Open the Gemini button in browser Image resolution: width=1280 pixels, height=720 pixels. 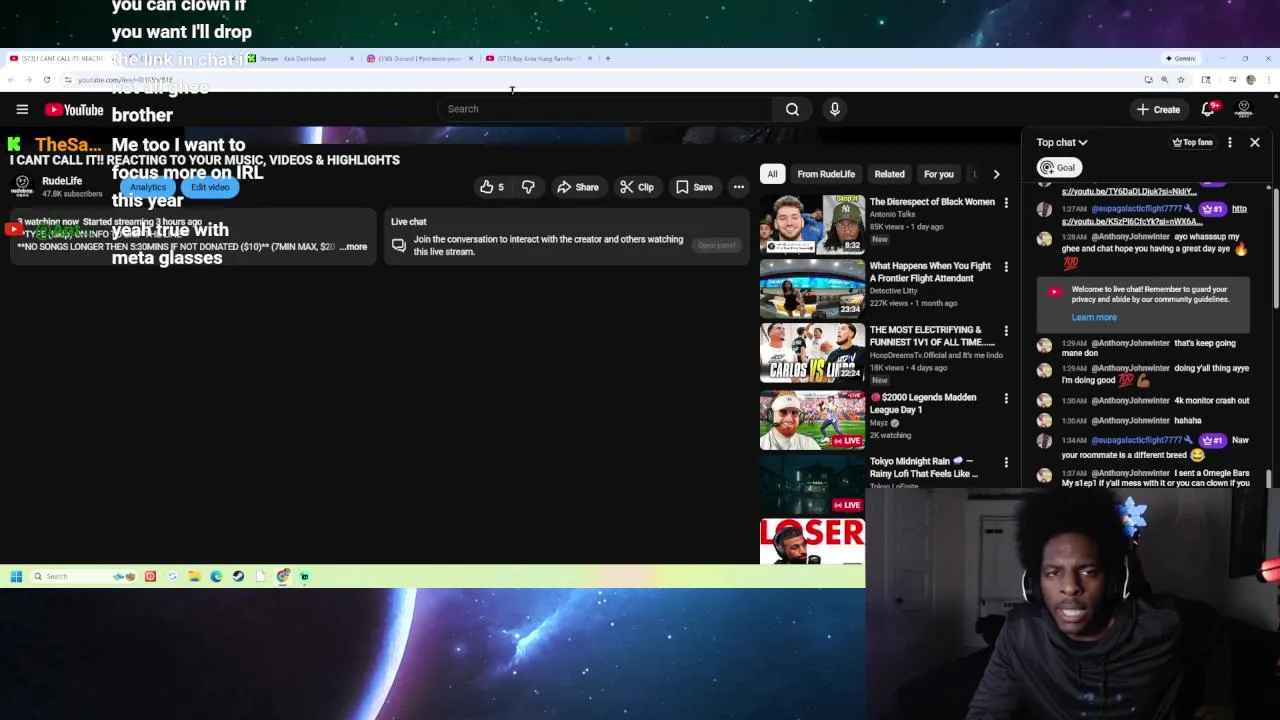click(x=1181, y=58)
